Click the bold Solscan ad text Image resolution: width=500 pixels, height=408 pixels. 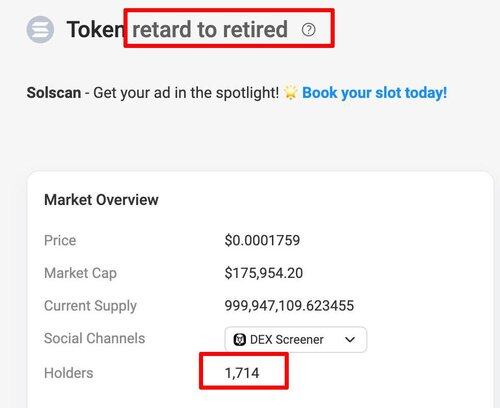(54, 93)
